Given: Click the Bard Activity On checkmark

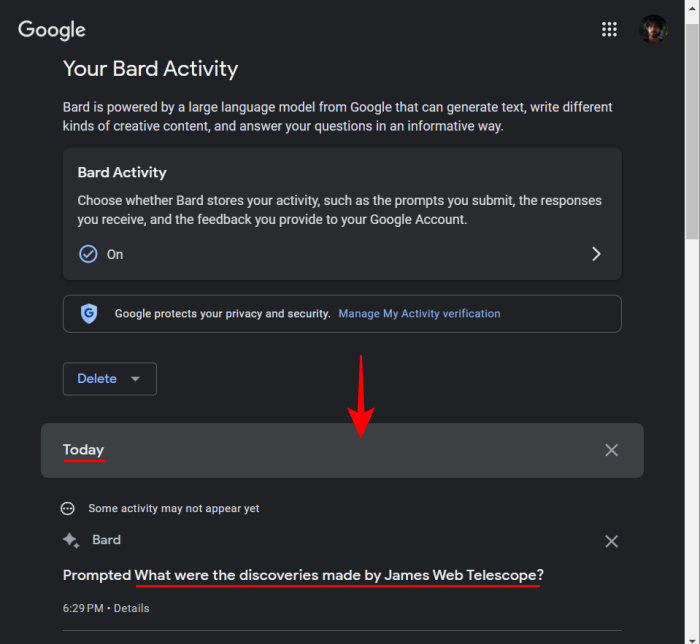Looking at the screenshot, I should click(x=88, y=254).
